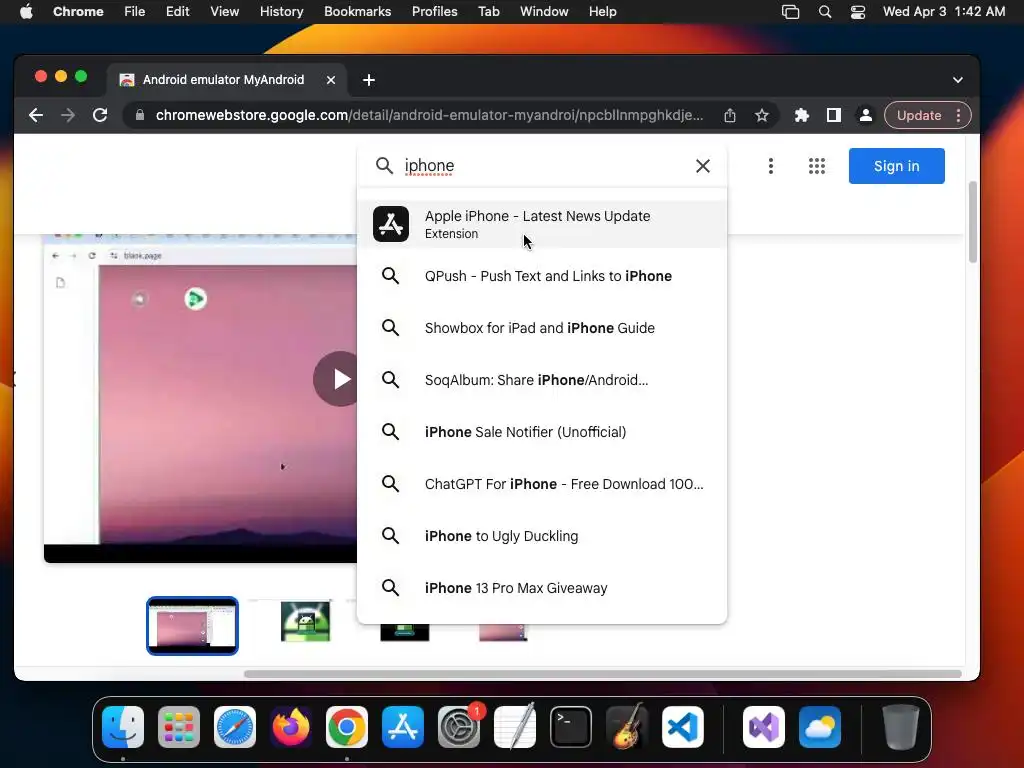Select suggestion iPhone 13 Pro Max Giveaway
The width and height of the screenshot is (1024, 768).
tap(542, 588)
